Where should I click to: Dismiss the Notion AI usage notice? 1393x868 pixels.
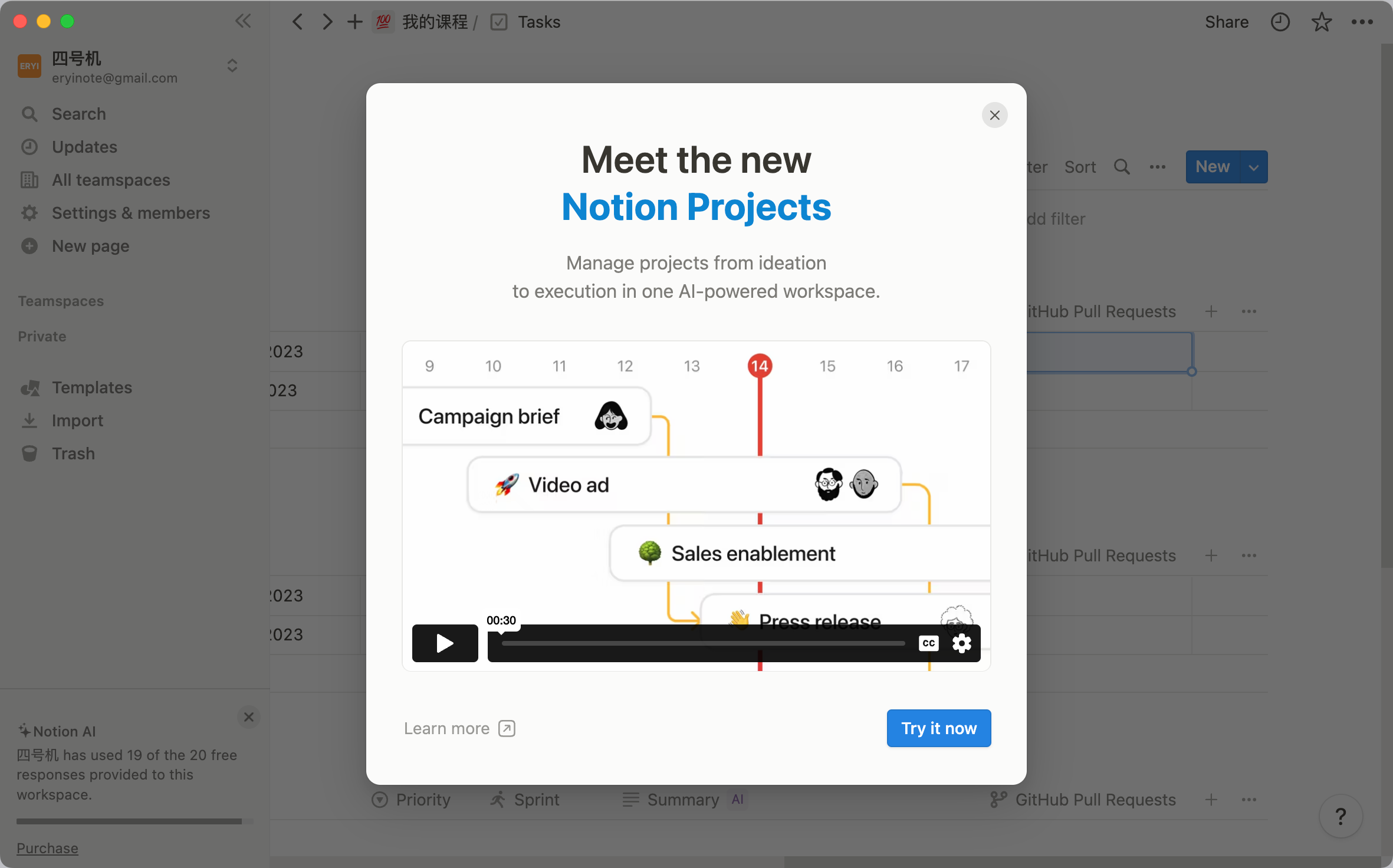[249, 717]
